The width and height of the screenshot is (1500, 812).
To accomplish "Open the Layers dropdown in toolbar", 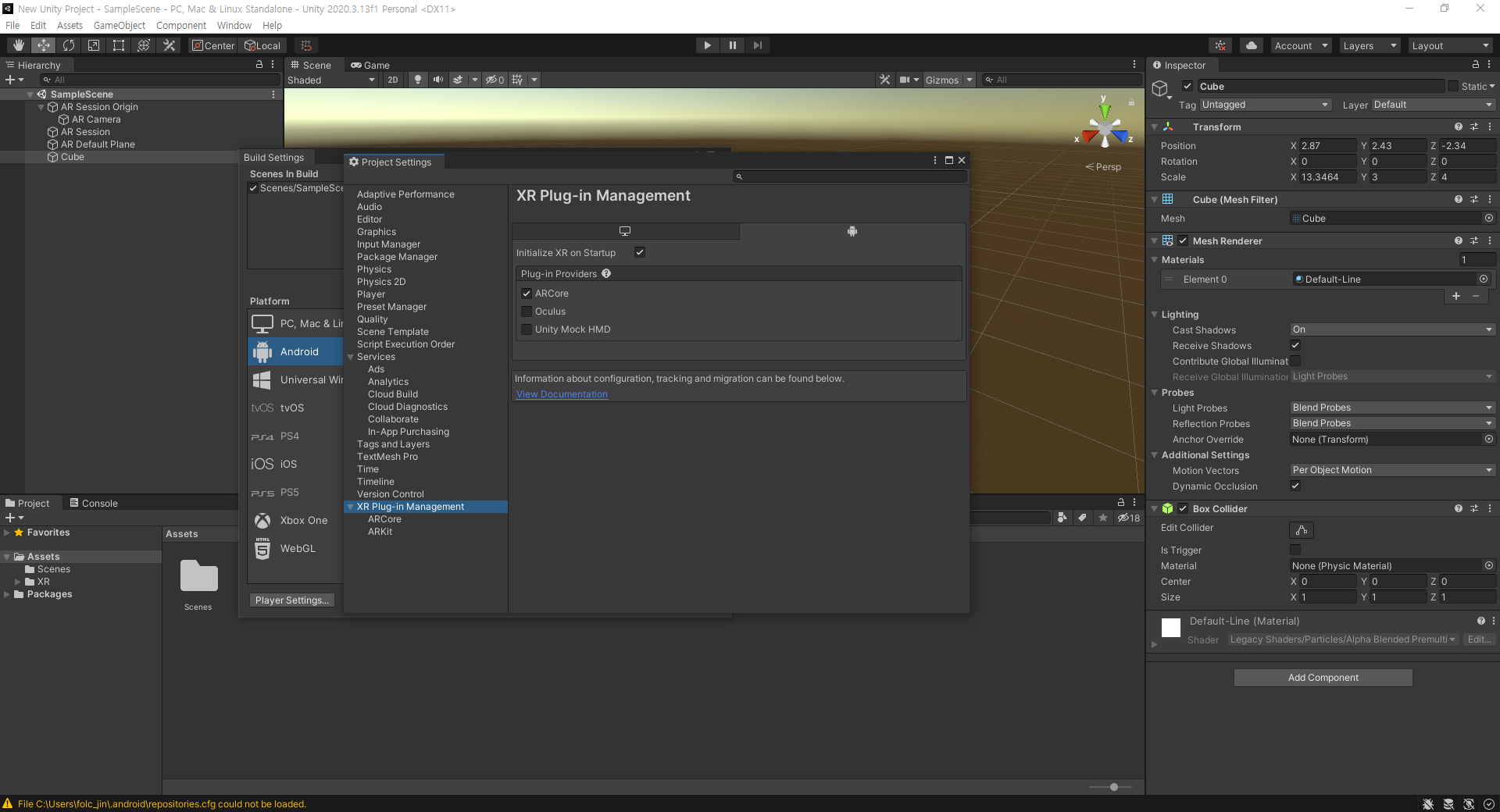I will [x=1370, y=45].
